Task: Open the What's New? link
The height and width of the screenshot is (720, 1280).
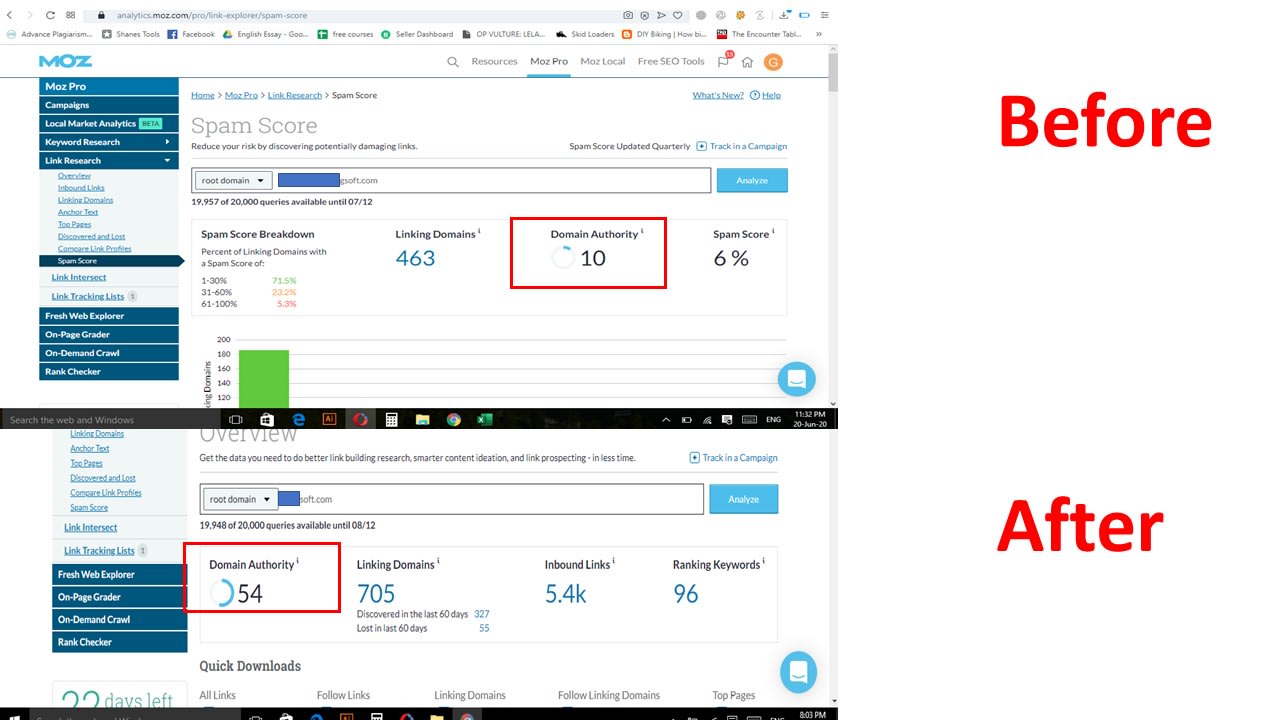Action: point(718,95)
